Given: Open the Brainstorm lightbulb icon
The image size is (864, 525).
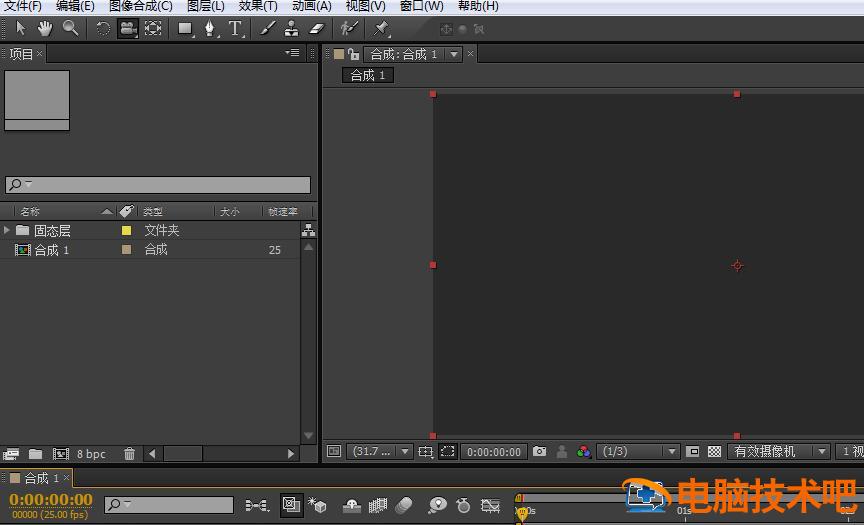Looking at the screenshot, I should click(x=437, y=505).
